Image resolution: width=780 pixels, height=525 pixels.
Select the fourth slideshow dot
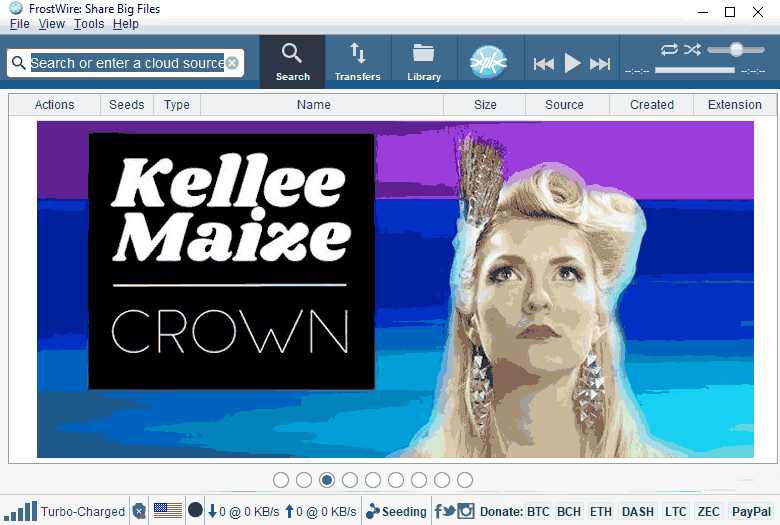click(x=350, y=480)
